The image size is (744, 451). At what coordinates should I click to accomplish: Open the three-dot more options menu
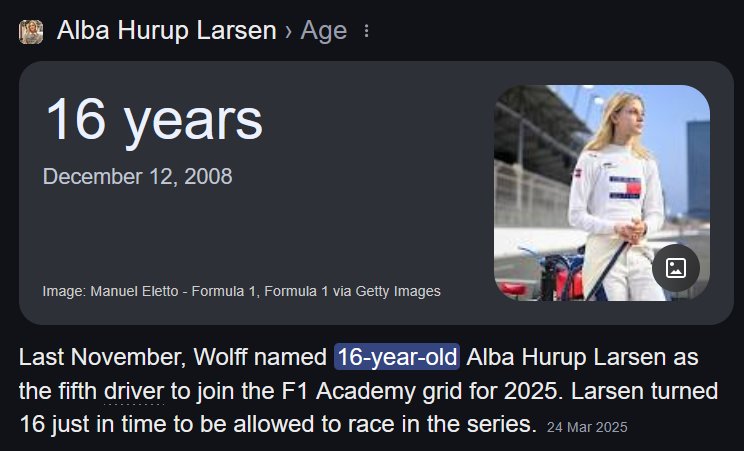[x=366, y=31]
